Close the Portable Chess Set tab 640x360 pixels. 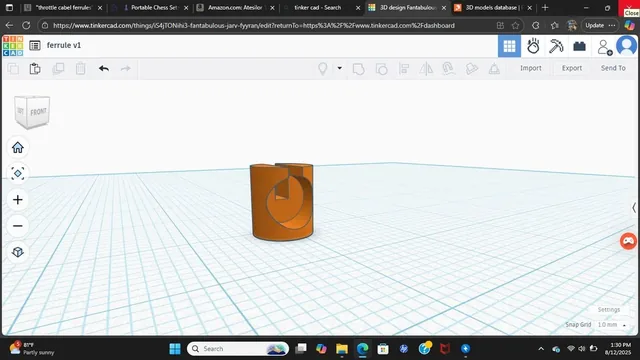(x=186, y=8)
